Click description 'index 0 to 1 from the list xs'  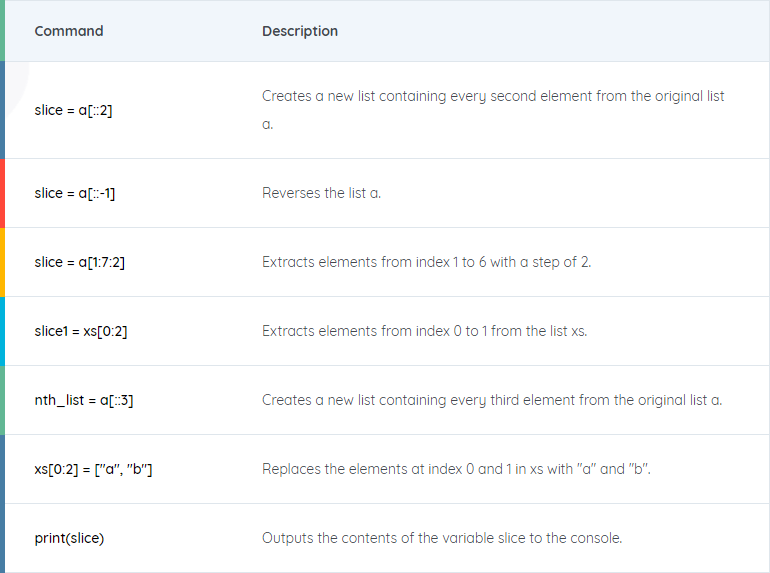point(424,331)
